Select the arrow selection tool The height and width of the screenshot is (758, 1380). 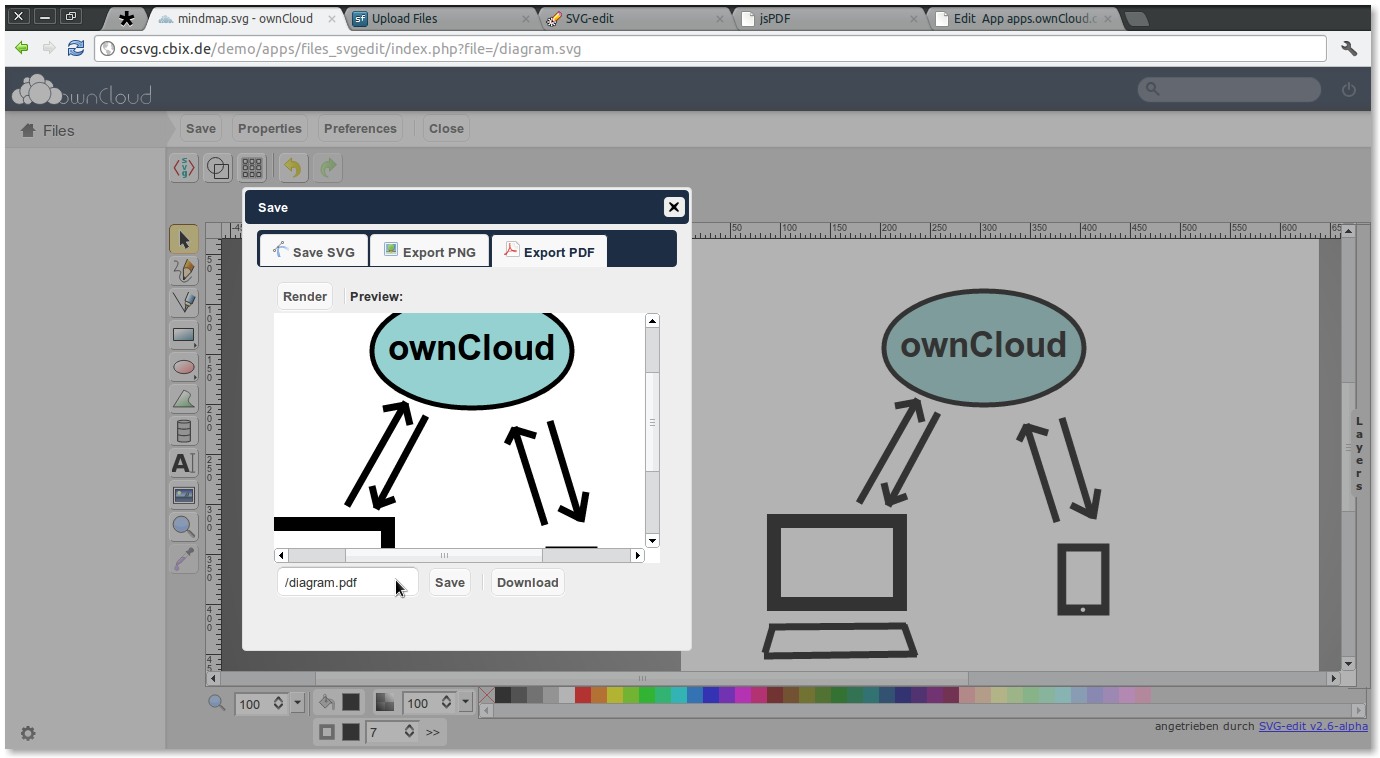coord(183,239)
